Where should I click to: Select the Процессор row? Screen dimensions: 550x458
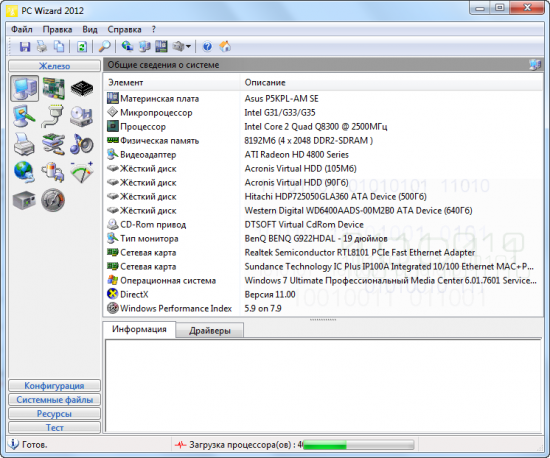coord(323,127)
